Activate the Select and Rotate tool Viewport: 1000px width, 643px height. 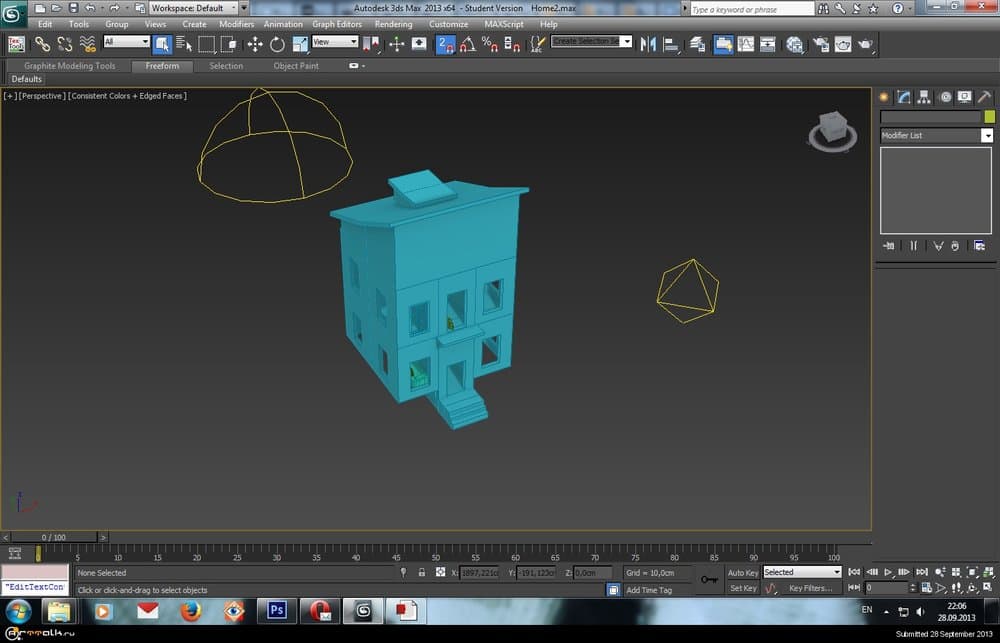tap(277, 44)
